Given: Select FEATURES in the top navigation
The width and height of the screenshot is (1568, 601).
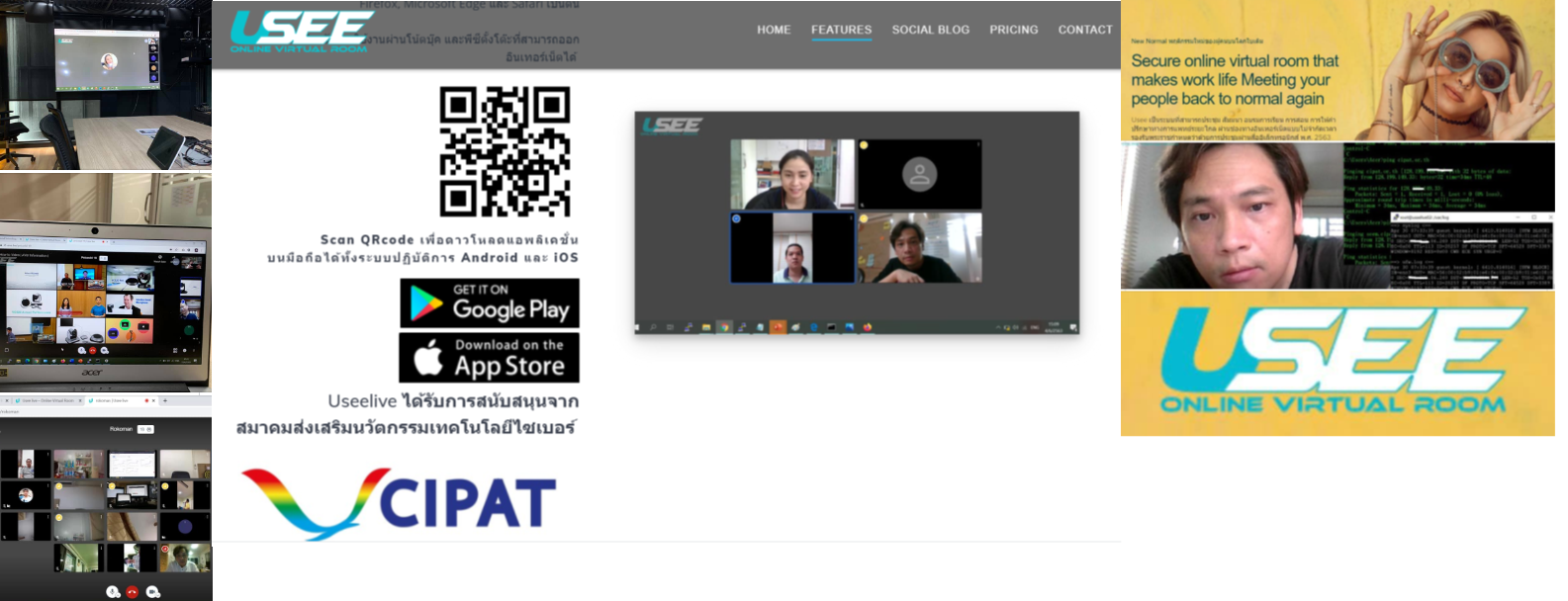Looking at the screenshot, I should click(842, 30).
